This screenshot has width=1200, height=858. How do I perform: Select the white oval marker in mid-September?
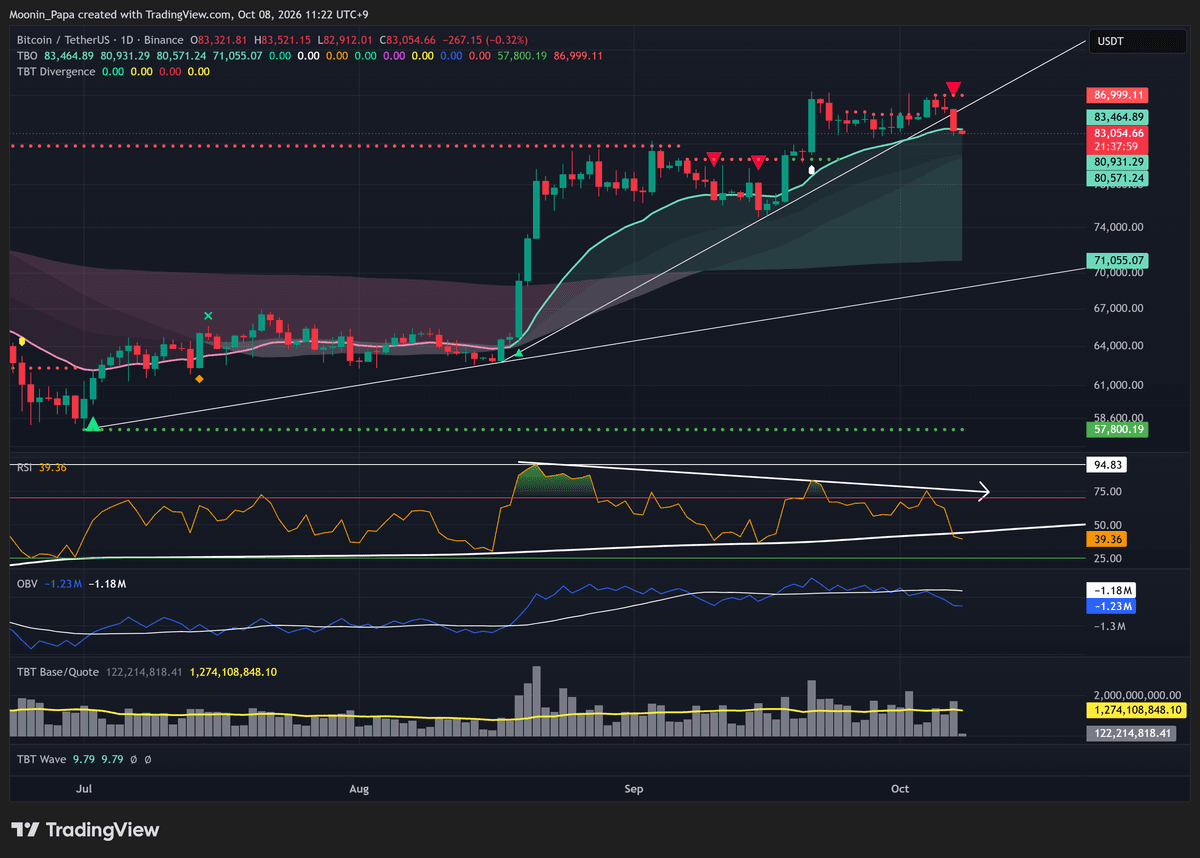click(x=811, y=170)
